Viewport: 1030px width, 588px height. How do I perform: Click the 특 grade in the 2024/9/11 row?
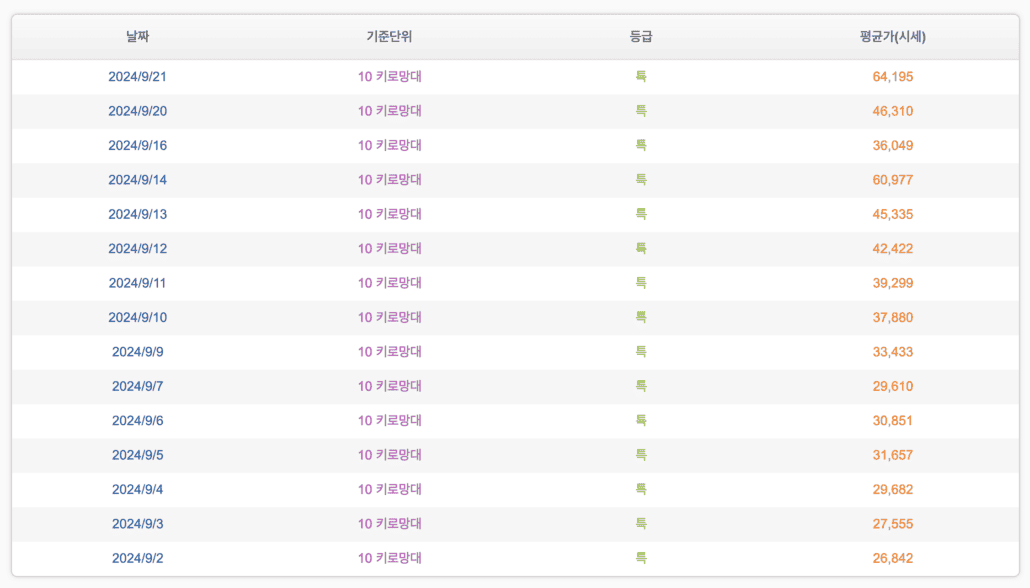coord(640,283)
